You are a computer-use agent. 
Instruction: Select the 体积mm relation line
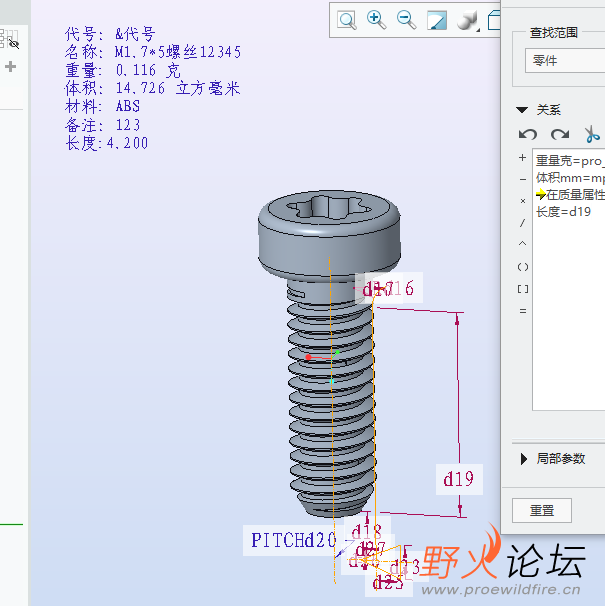pyautogui.click(x=569, y=178)
